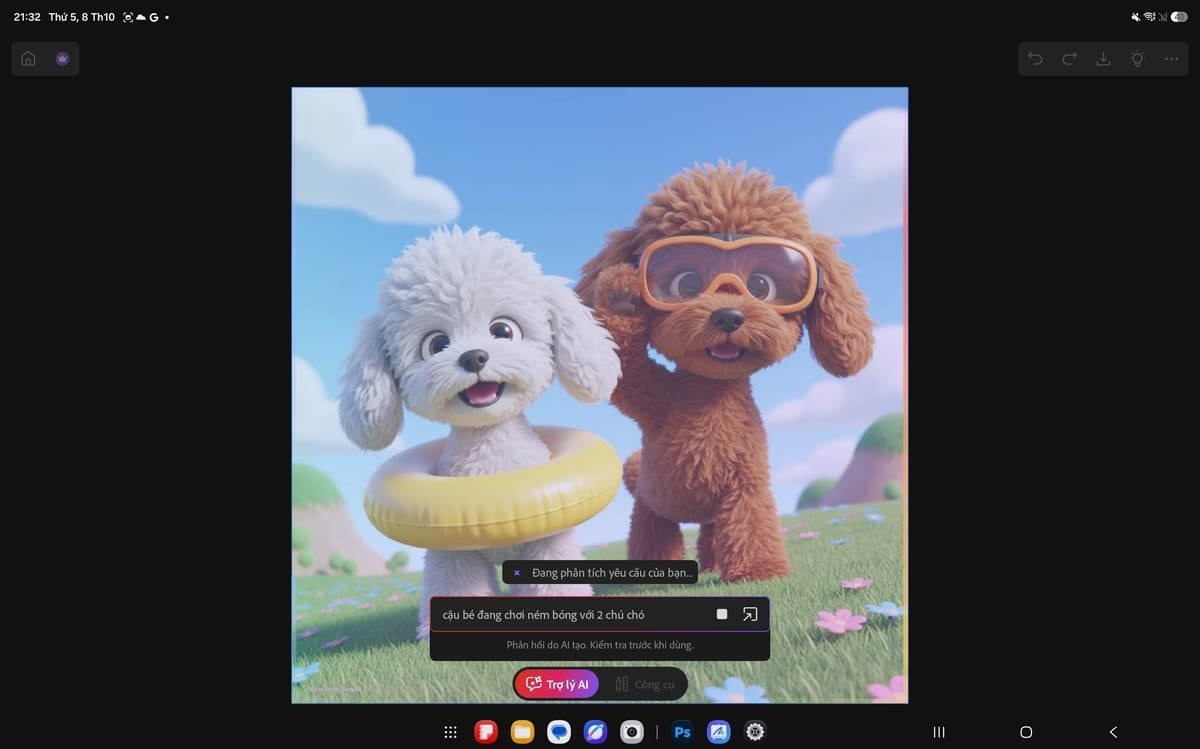Switch to the Trợ lý AI tab
The width and height of the screenshot is (1200, 749).
pyautogui.click(x=557, y=684)
